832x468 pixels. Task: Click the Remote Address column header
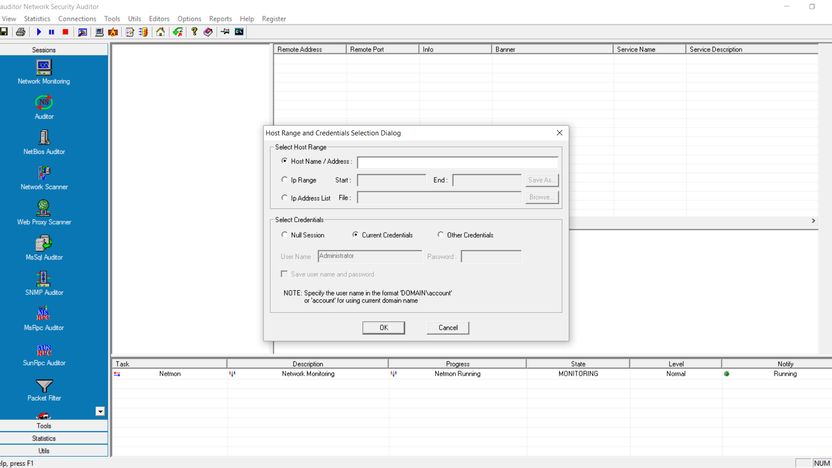pos(310,49)
